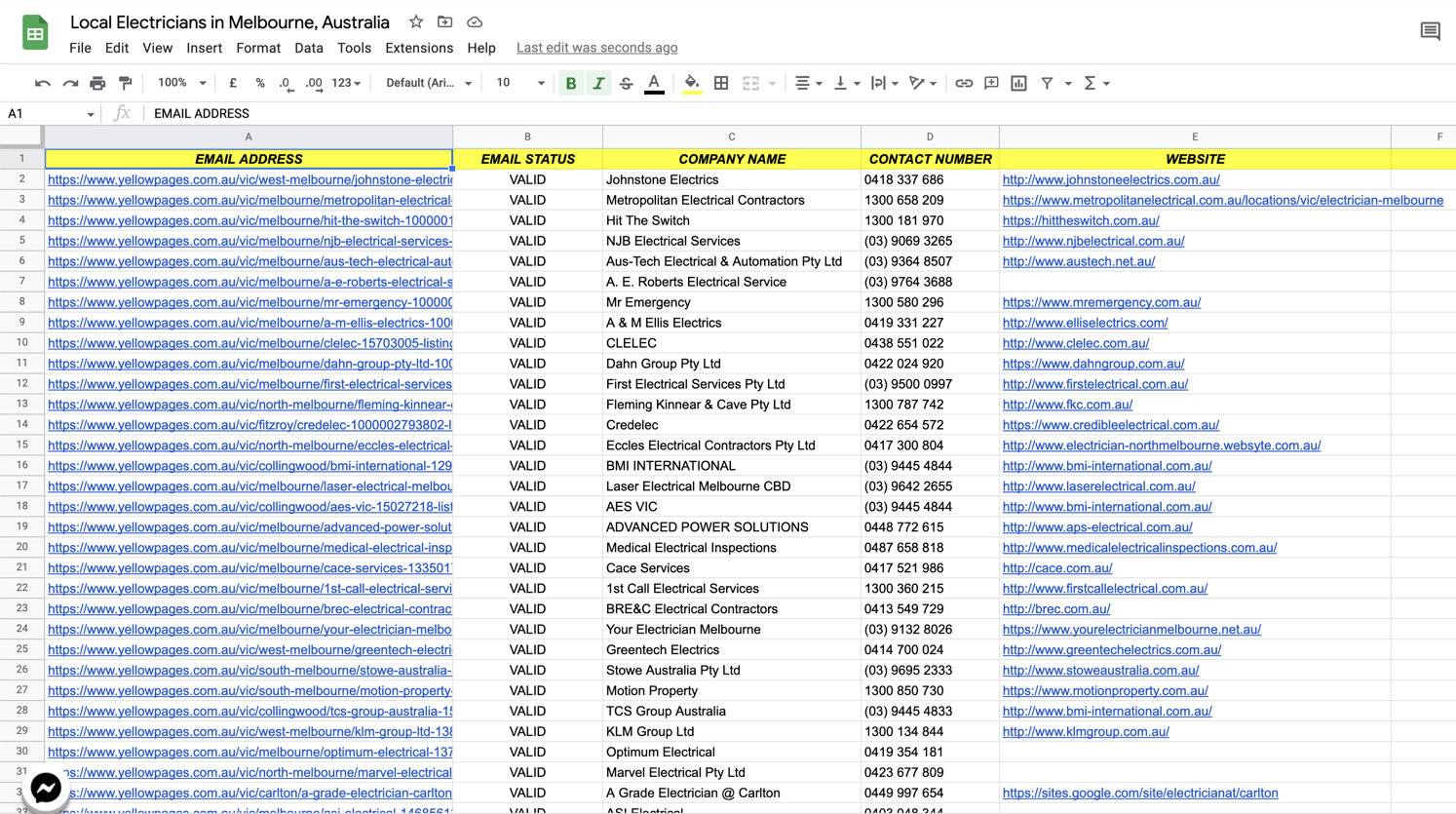Select column C header
This screenshot has height=814, width=1456.
(x=732, y=136)
